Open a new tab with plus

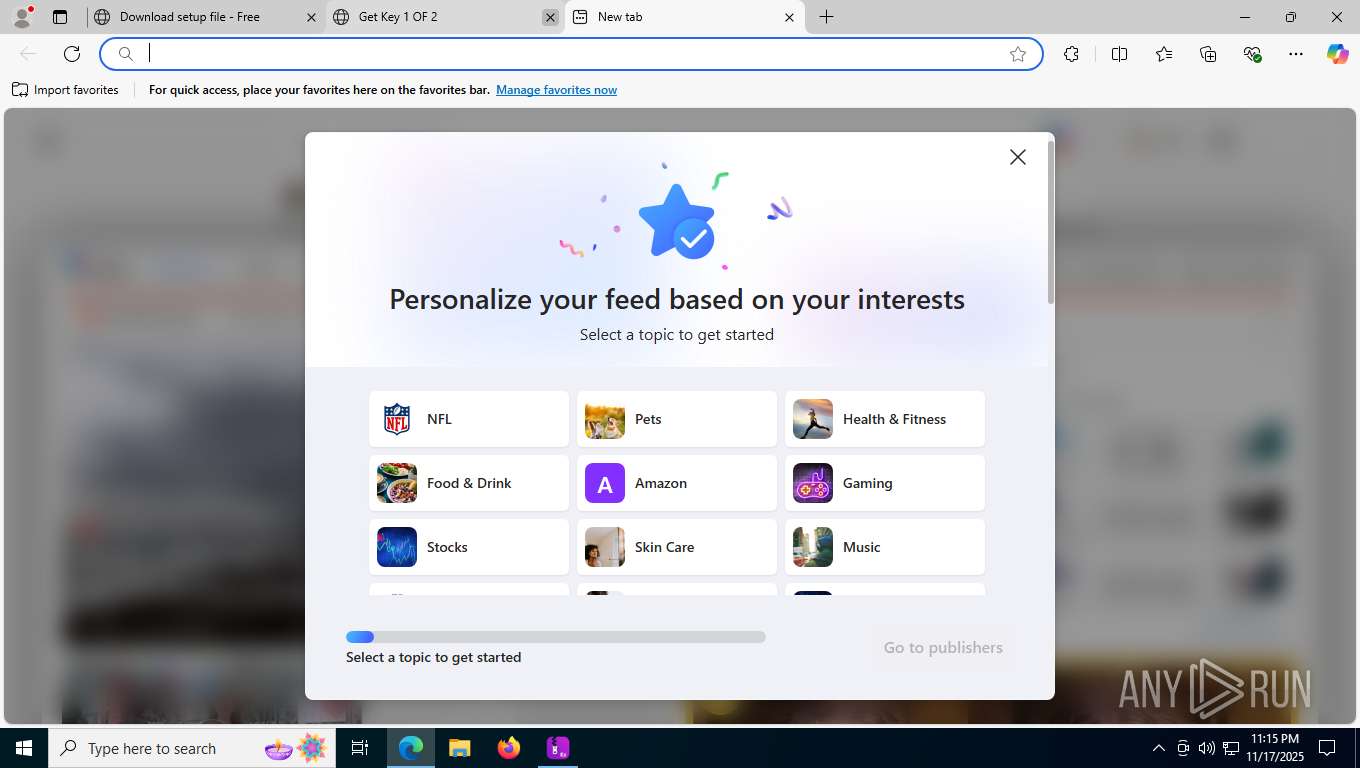coord(826,17)
